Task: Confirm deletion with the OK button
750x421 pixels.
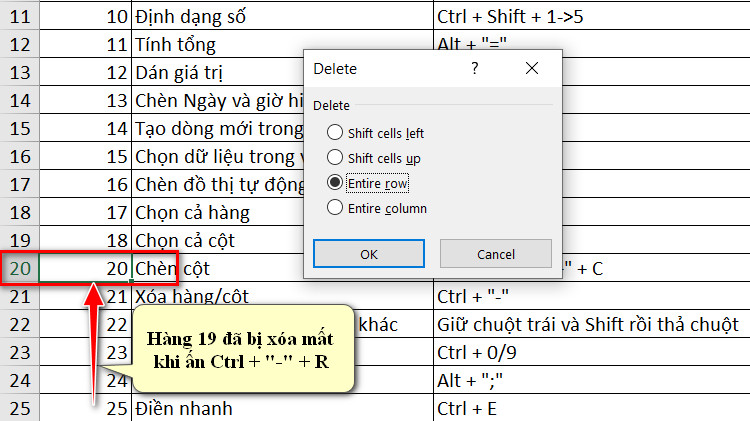Action: [369, 254]
